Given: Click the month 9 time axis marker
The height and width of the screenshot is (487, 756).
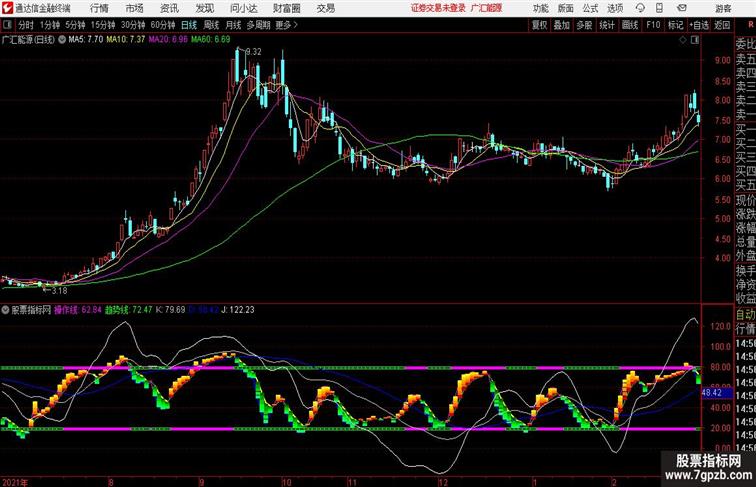Looking at the screenshot, I should coord(202,482).
